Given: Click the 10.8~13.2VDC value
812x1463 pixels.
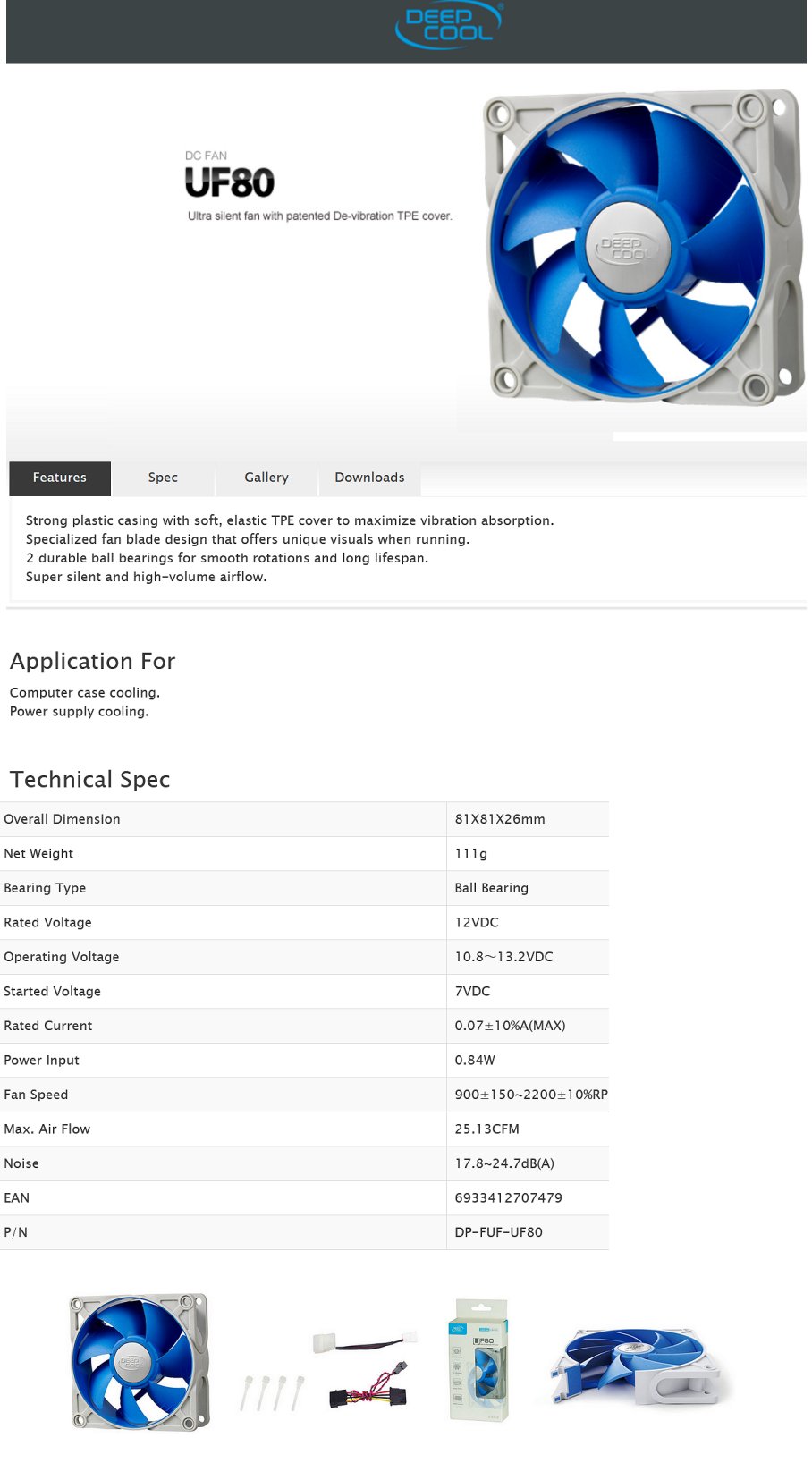Looking at the screenshot, I should tap(503, 957).
